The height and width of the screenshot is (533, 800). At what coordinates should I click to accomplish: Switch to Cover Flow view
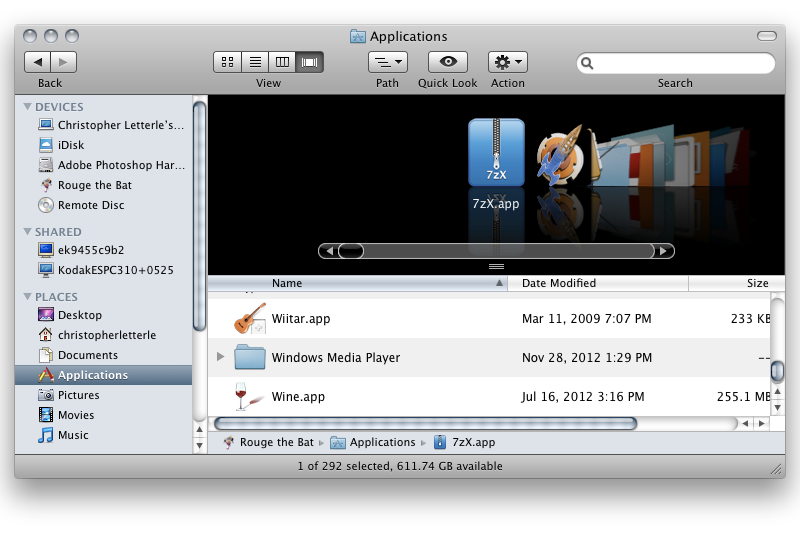pyautogui.click(x=310, y=62)
